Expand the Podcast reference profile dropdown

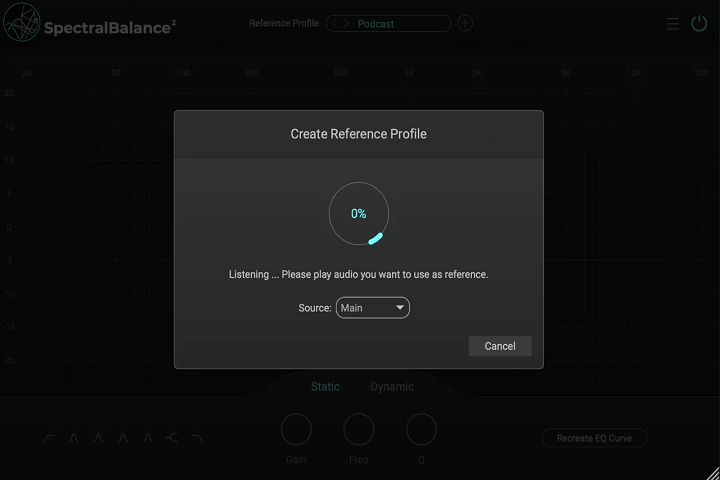click(400, 23)
